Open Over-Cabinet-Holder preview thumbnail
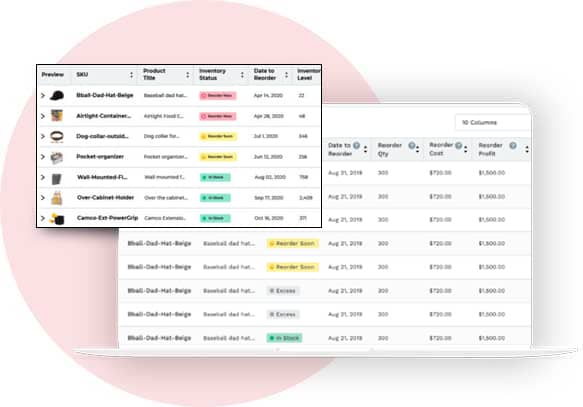583x407 pixels. click(57, 198)
